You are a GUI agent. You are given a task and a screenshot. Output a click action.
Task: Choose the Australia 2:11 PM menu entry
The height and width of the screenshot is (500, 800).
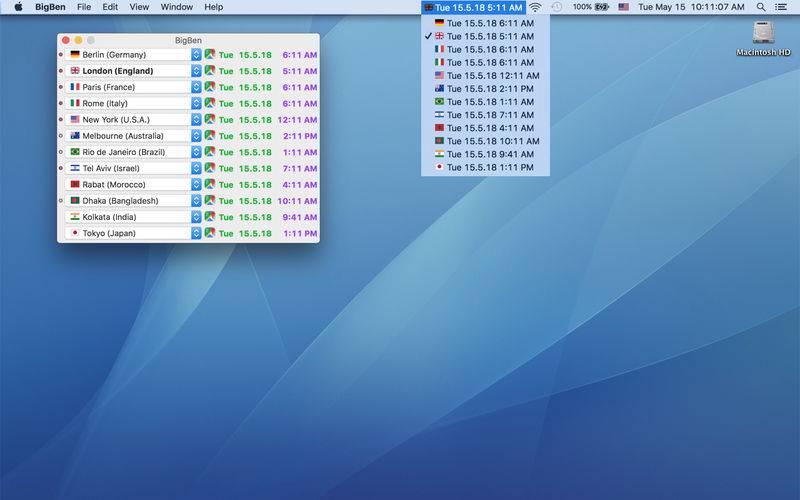pyautogui.click(x=485, y=88)
